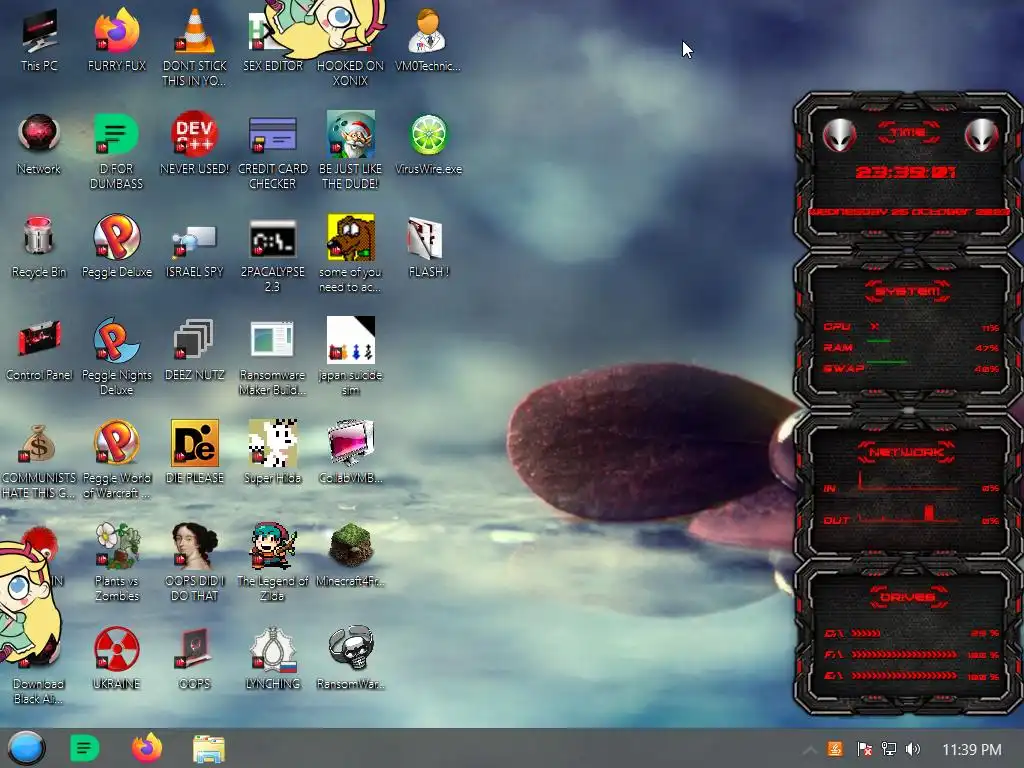Click the left alien head in widget
1024x768 pixels.
pos(839,136)
